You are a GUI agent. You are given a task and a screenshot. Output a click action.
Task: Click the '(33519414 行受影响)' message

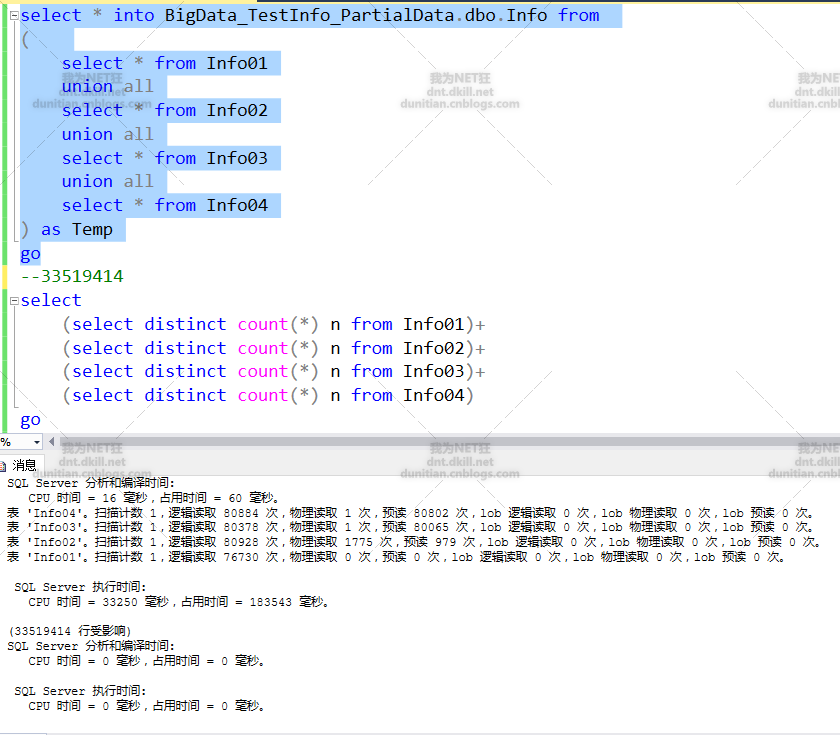click(x=70, y=631)
